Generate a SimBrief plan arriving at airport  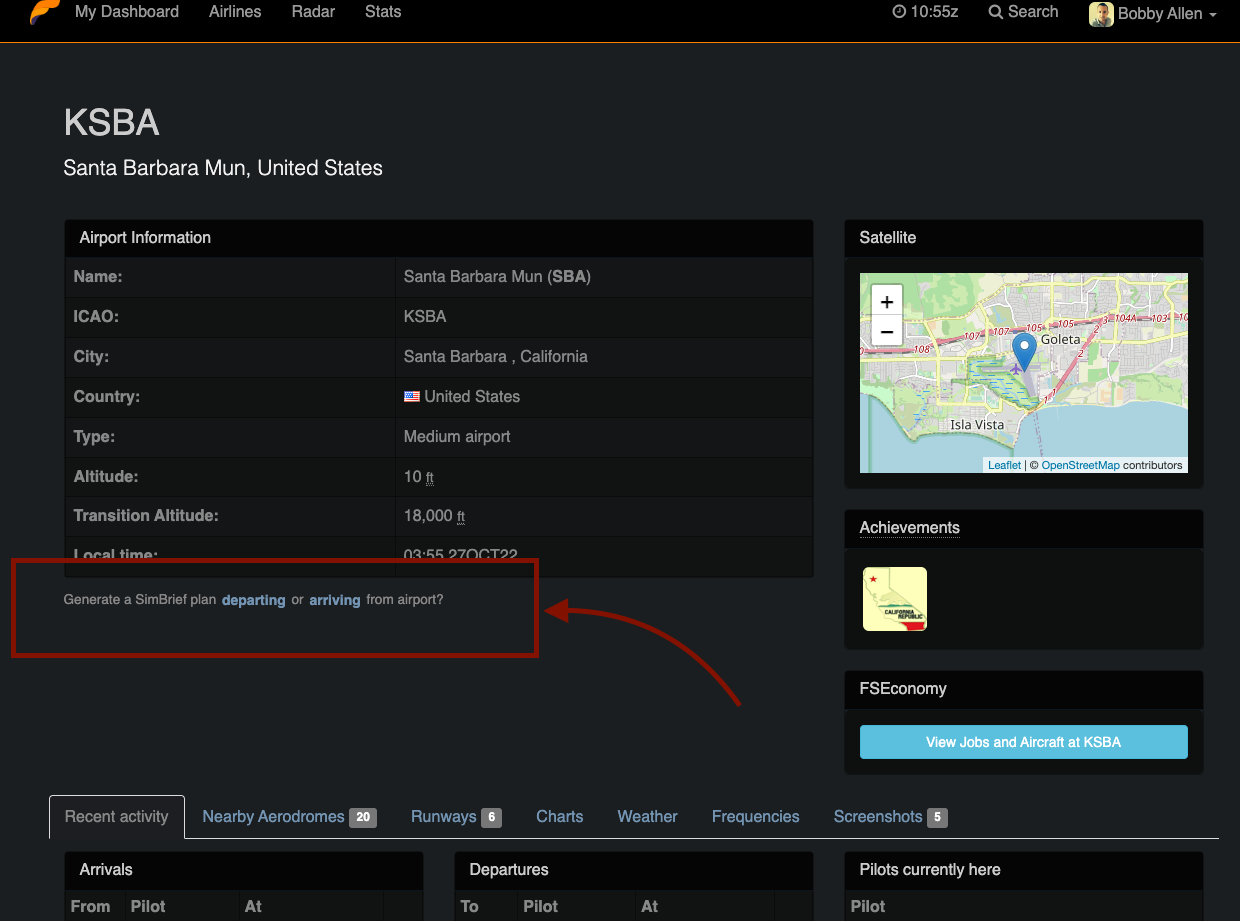click(x=334, y=600)
